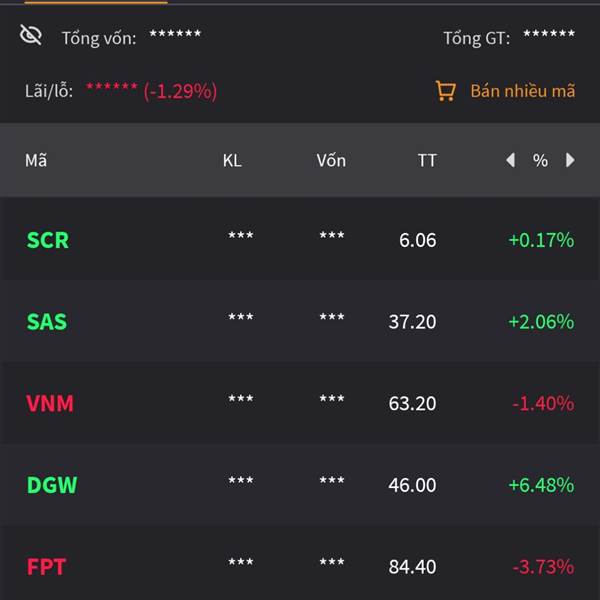Click FPT's 84.40 market price

[x=412, y=567]
